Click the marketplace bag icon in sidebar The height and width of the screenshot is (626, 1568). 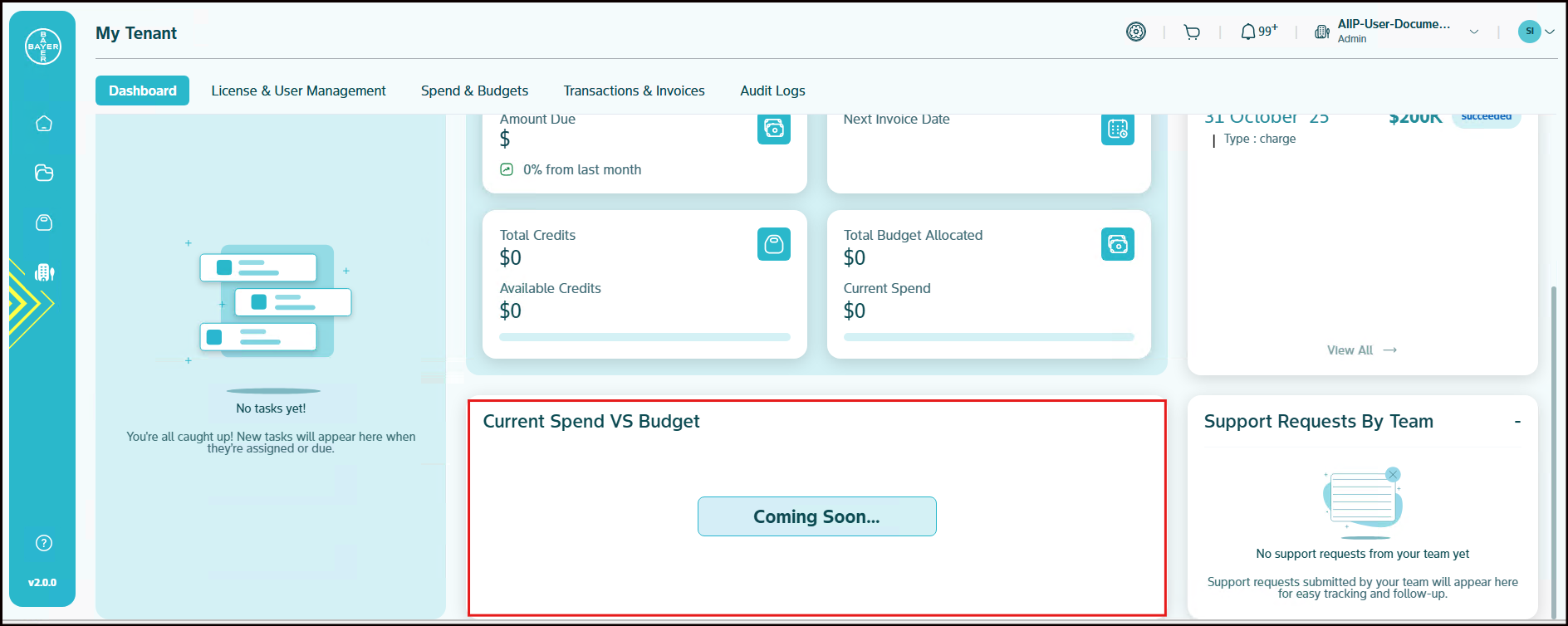44,223
